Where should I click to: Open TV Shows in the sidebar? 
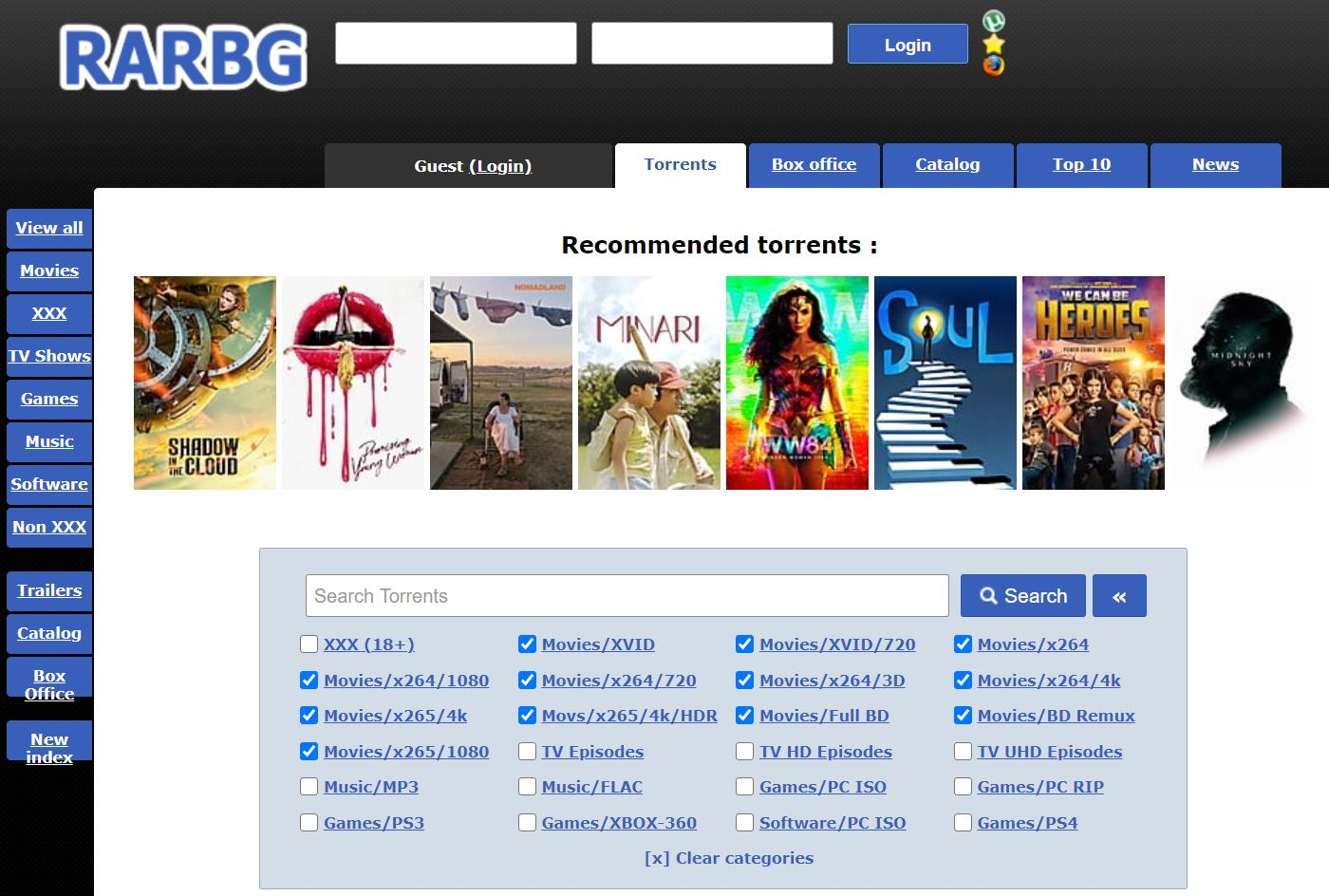coord(49,357)
